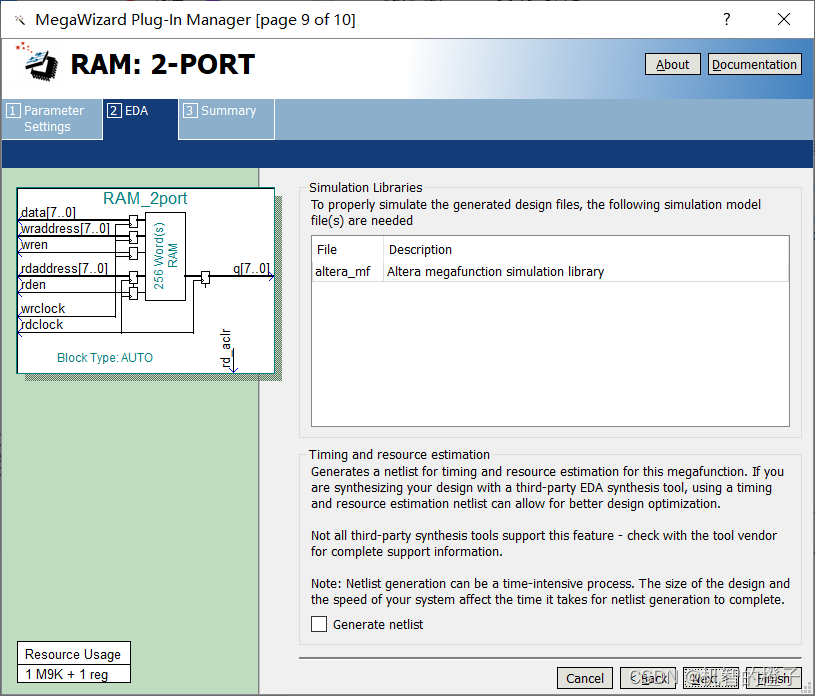Click the page number 1 box on Parameter Settings
815x696 pixels.
(x=14, y=111)
